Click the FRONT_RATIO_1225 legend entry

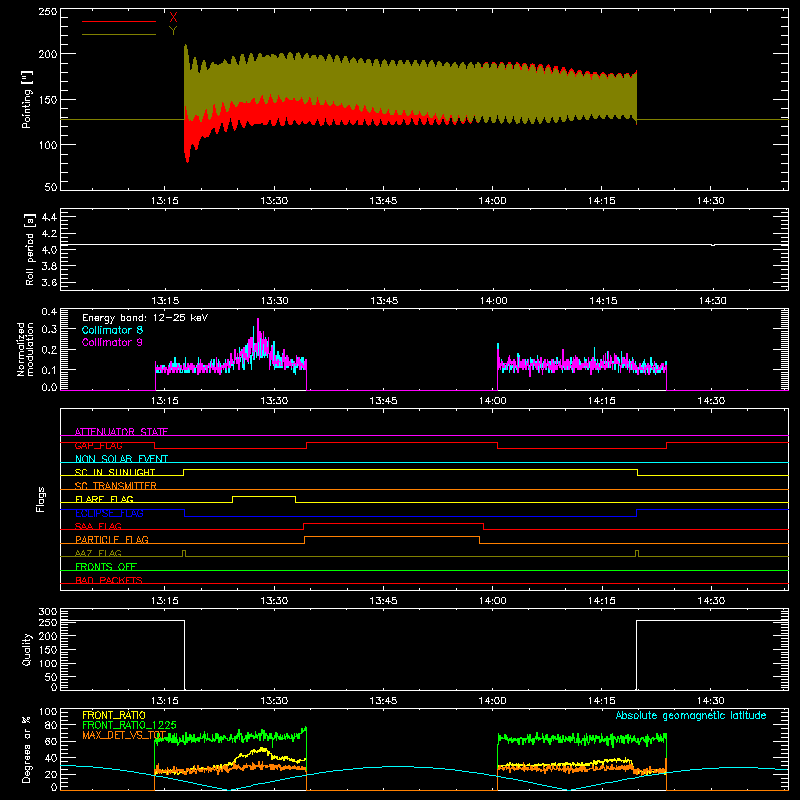tap(130, 725)
